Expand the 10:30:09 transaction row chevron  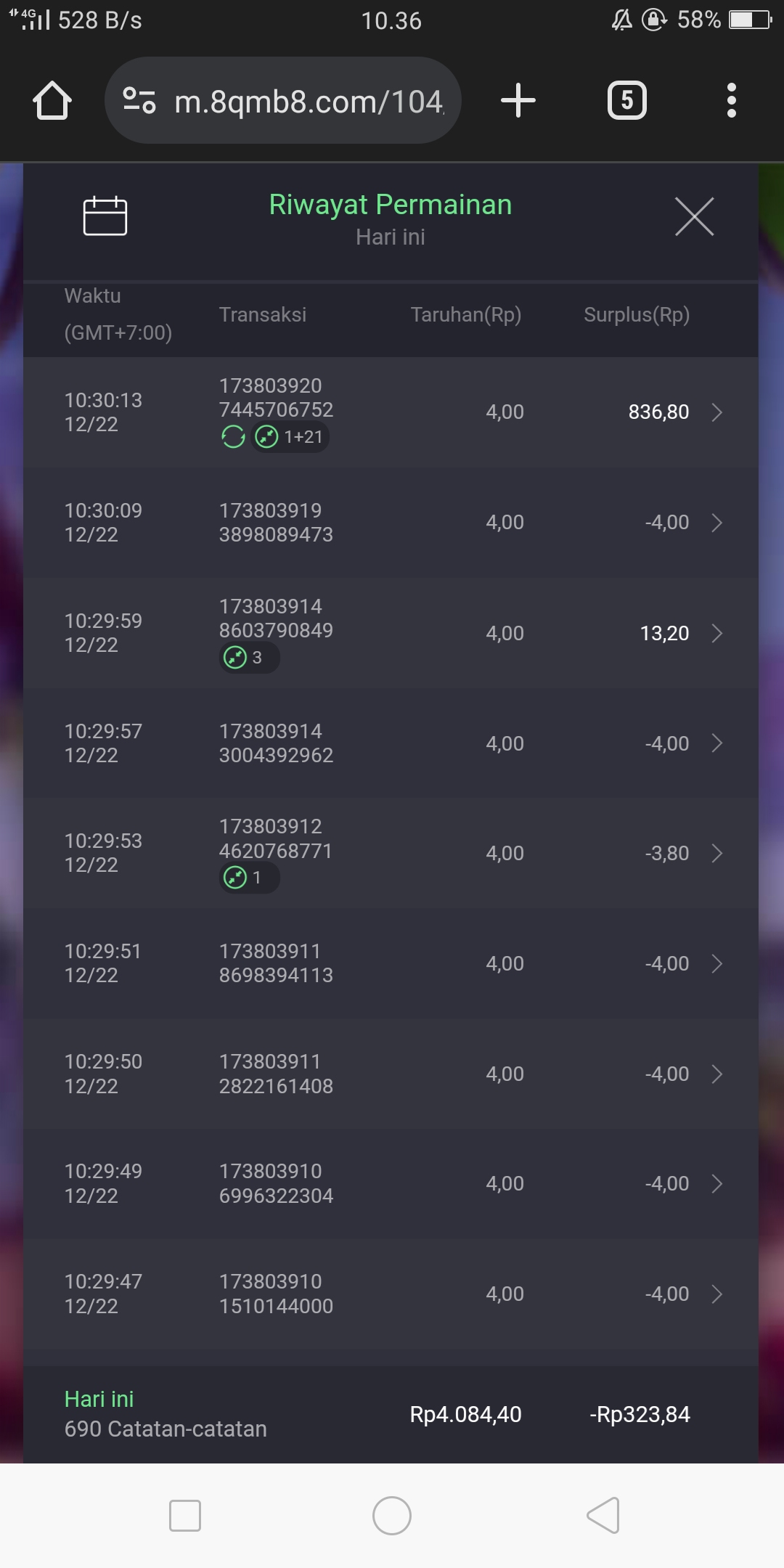click(x=717, y=523)
